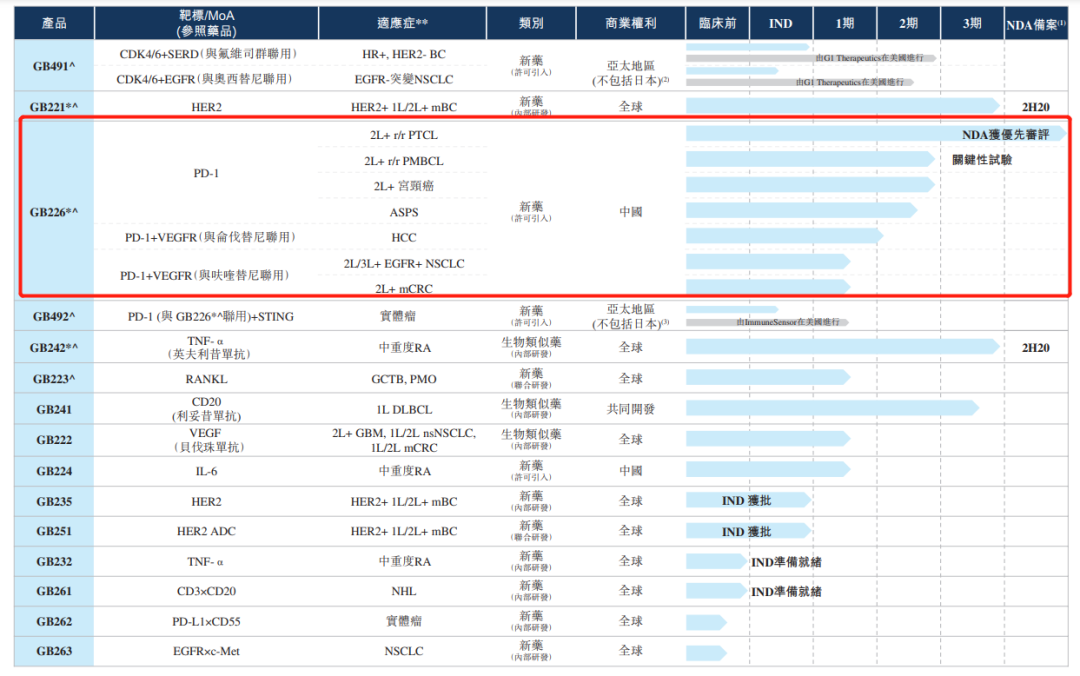The width and height of the screenshot is (1080, 676).
Task: Select the HER2 ADC target cell
Action: [206, 531]
